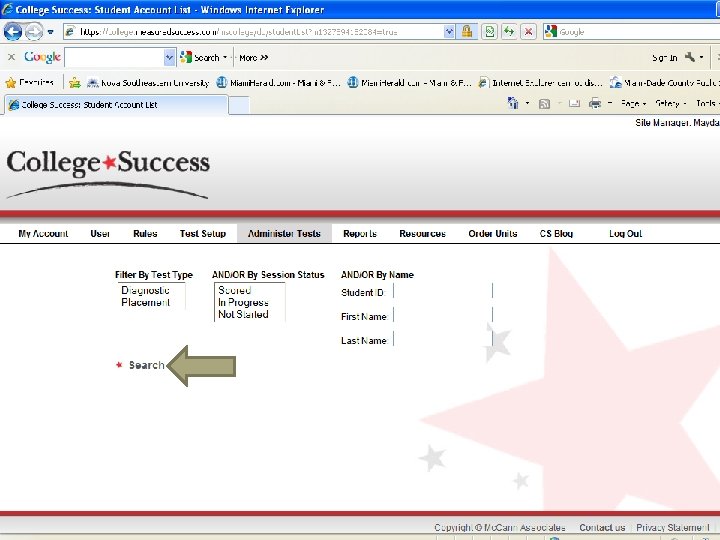Viewport: 720px width, 540px height.
Task: Open the Tools menu in command bar
Action: click(x=707, y=103)
